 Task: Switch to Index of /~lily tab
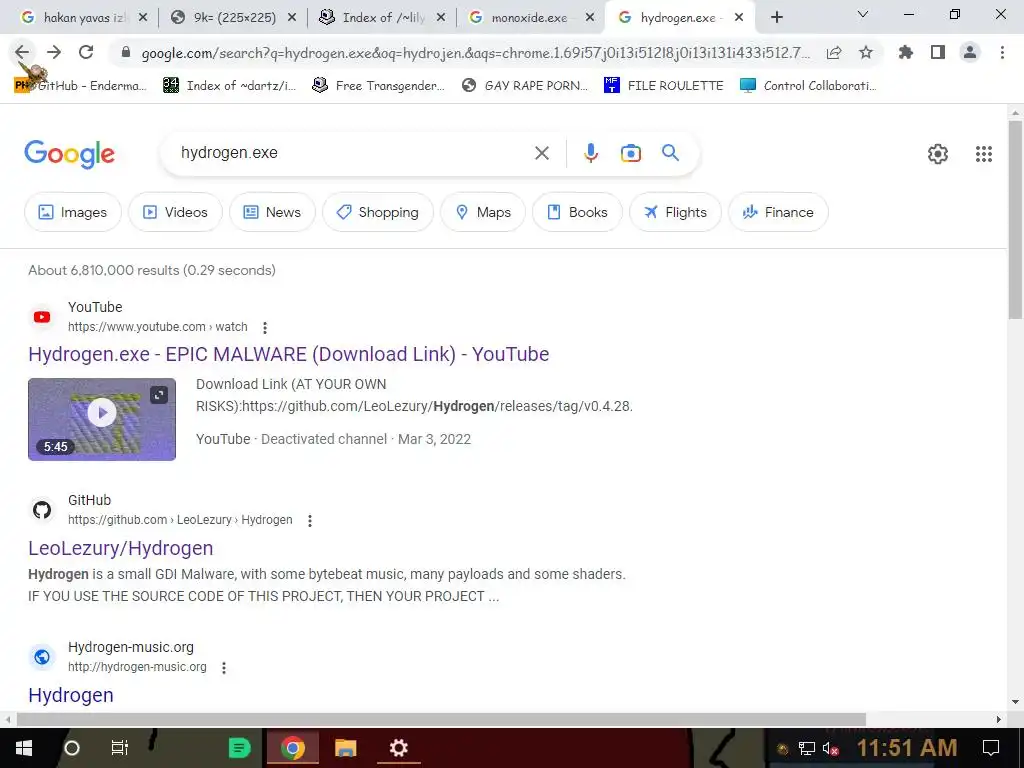(384, 18)
